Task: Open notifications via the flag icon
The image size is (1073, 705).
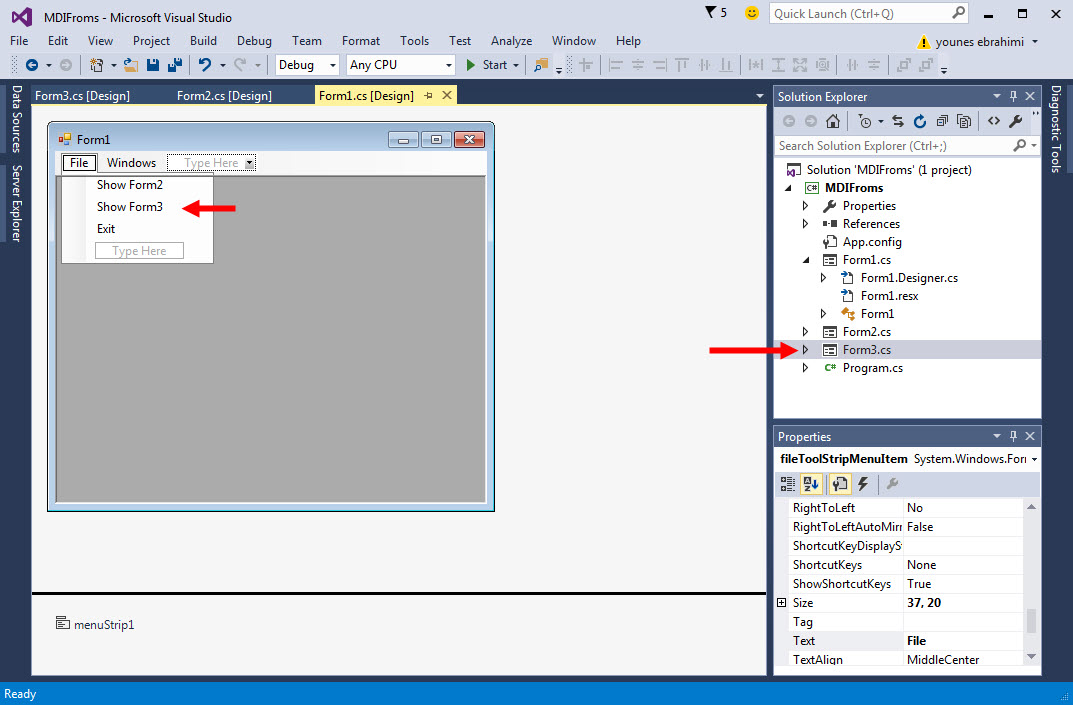Action: [x=711, y=13]
